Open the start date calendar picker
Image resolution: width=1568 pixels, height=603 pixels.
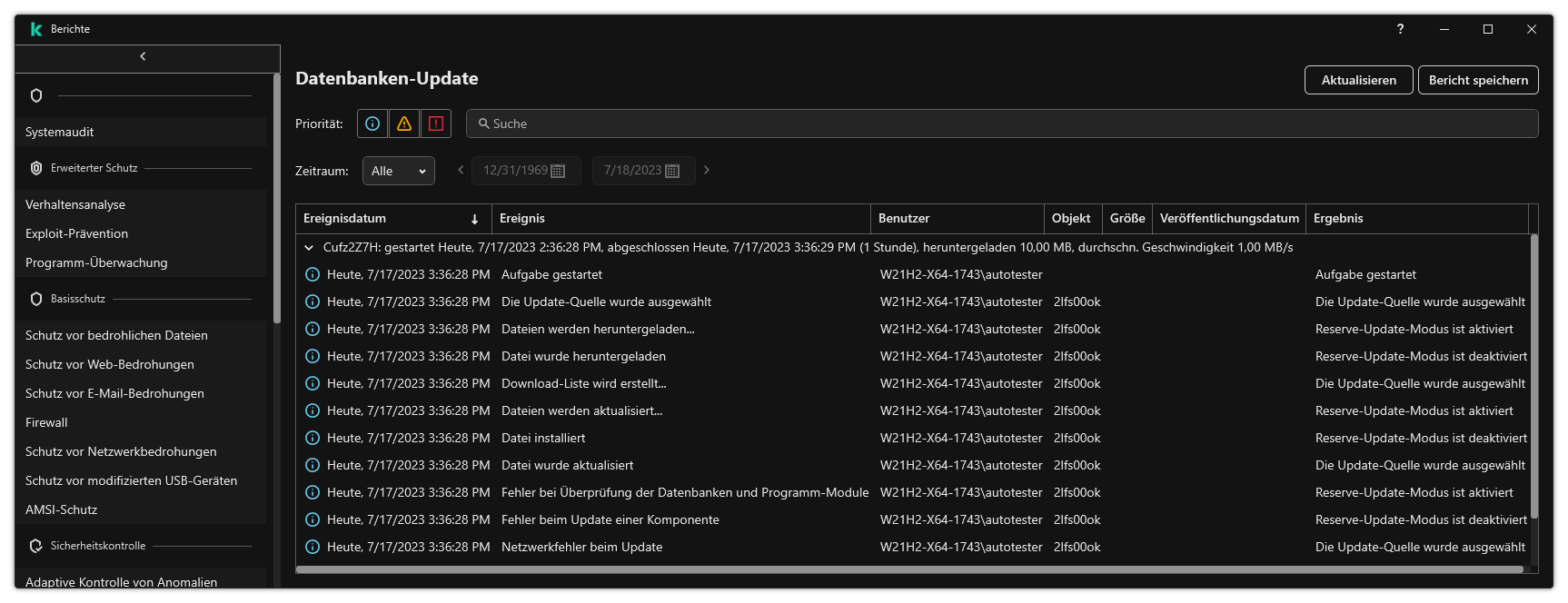pyautogui.click(x=558, y=171)
